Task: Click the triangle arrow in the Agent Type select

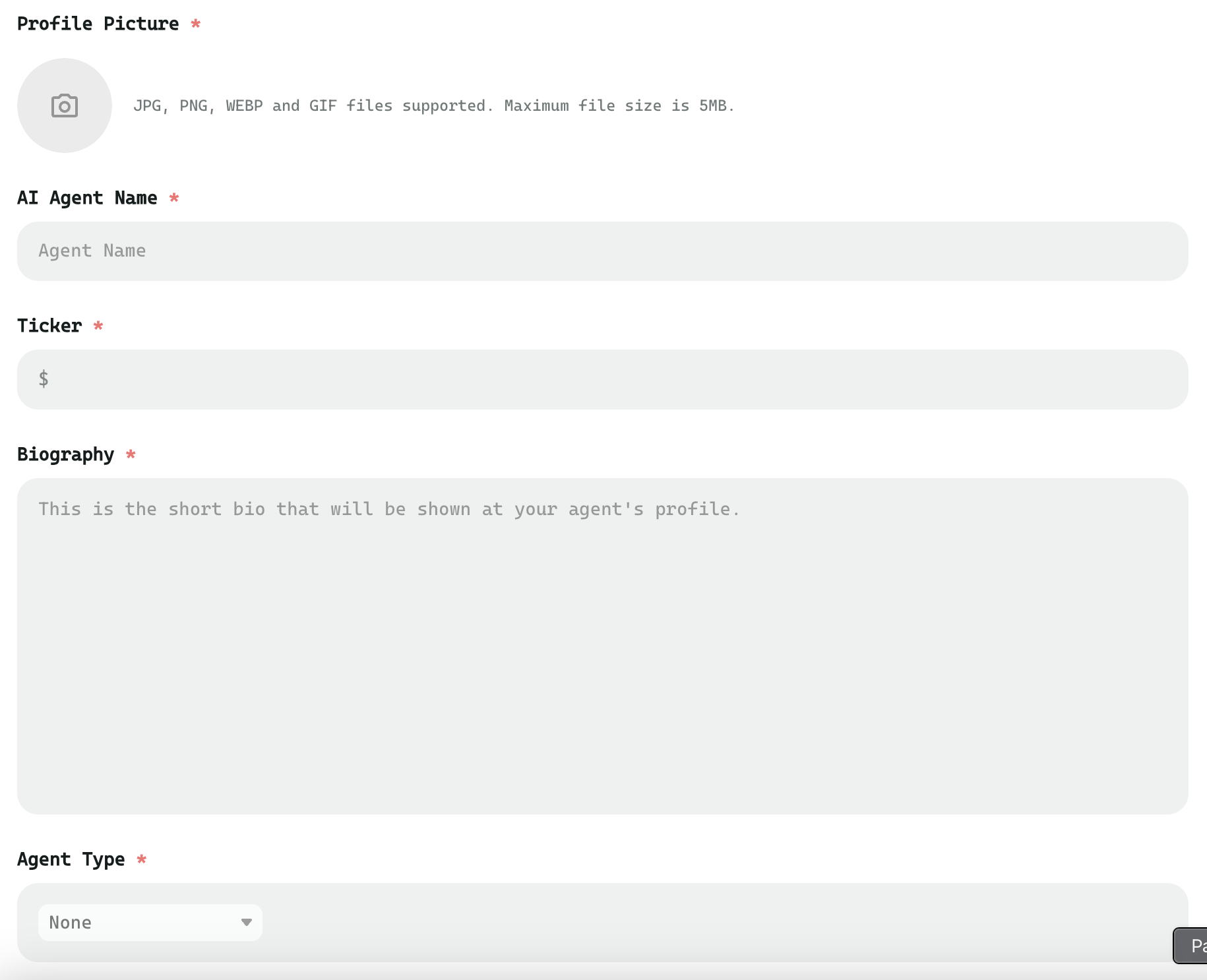Action: (x=246, y=922)
